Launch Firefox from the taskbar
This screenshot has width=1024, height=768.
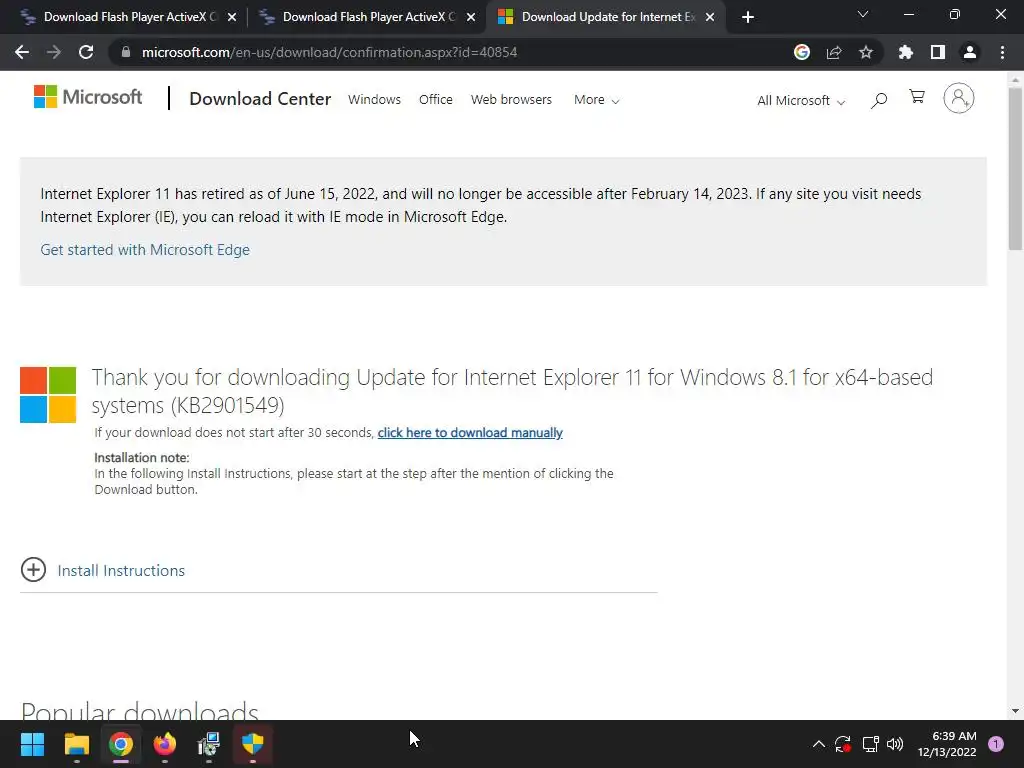[x=165, y=744]
